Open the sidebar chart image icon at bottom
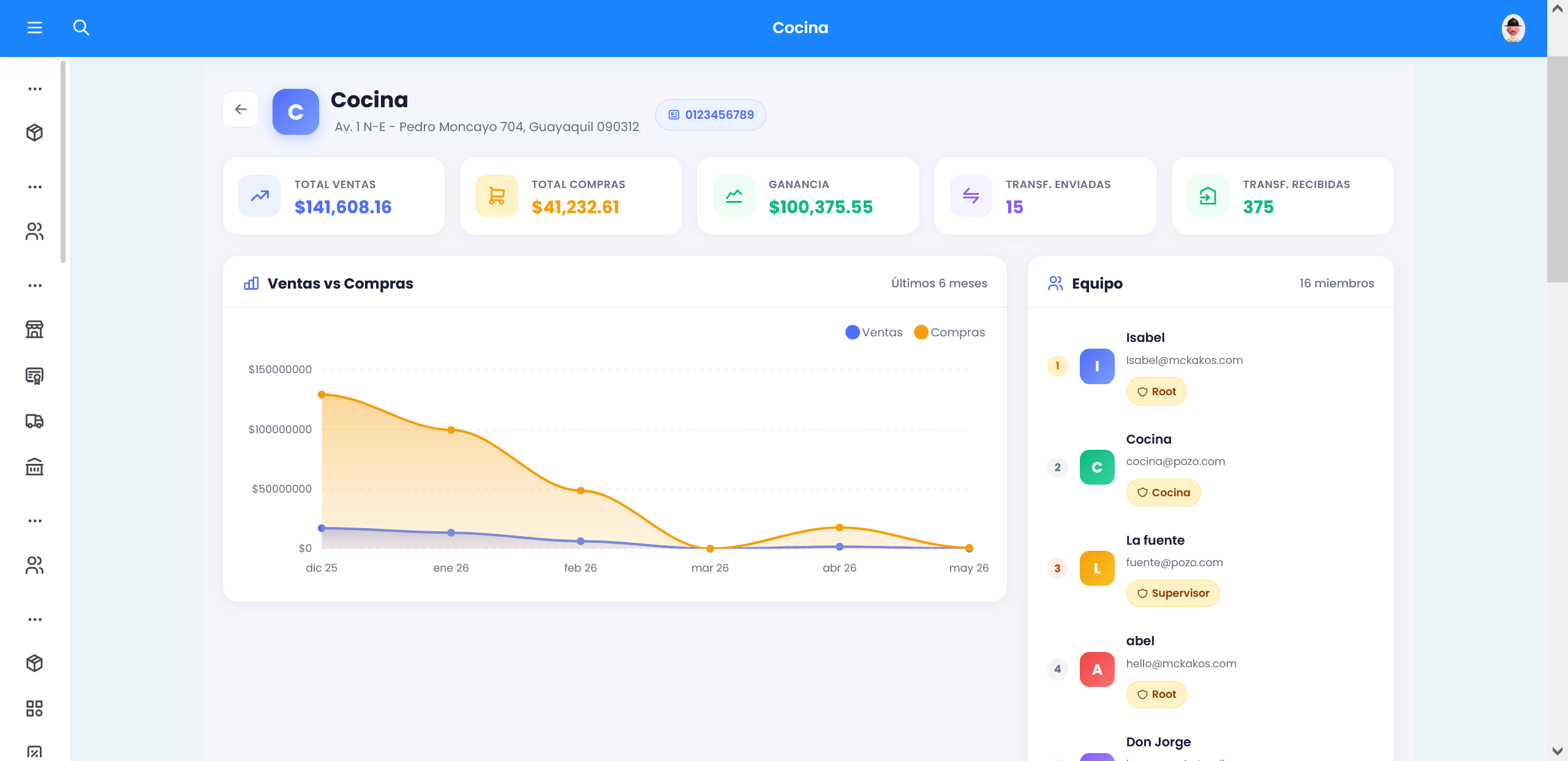1568x761 pixels. point(34,752)
